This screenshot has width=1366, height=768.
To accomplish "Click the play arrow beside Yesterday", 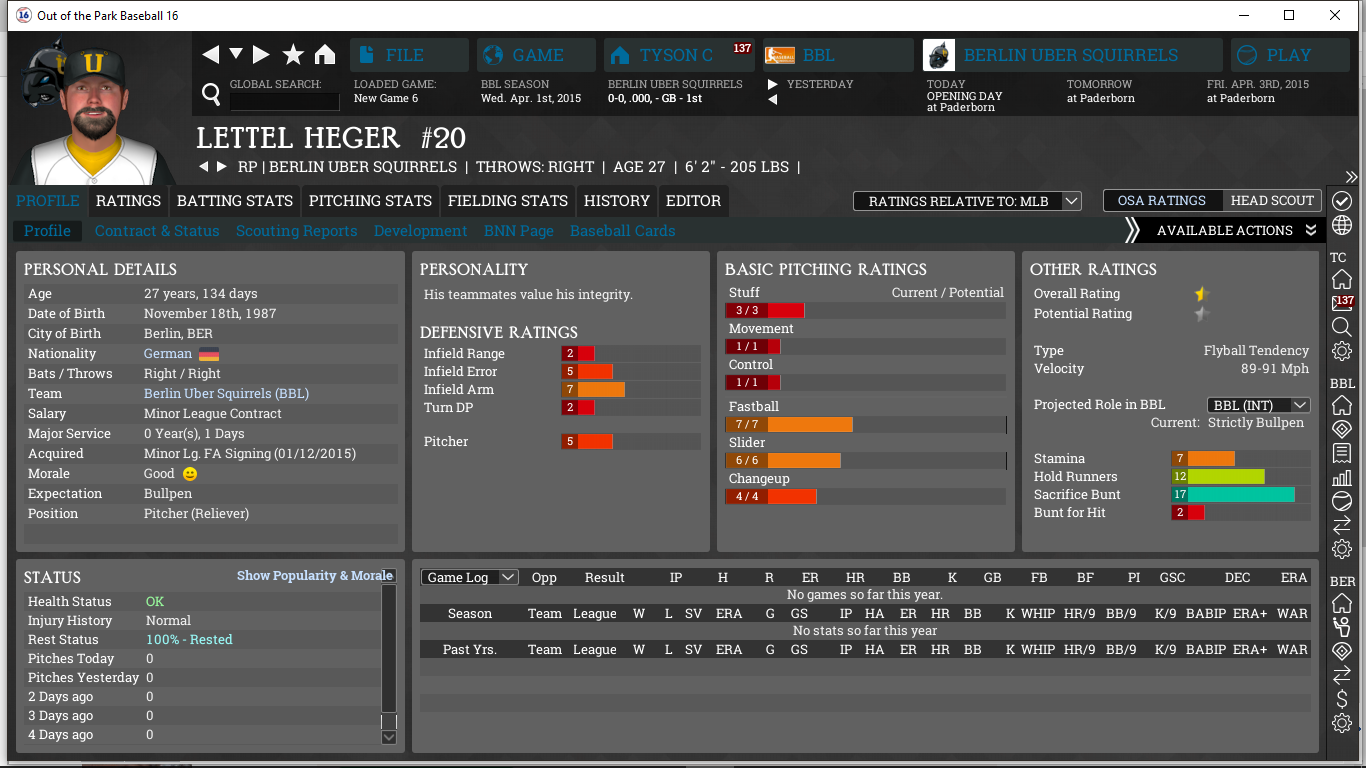I will (772, 85).
